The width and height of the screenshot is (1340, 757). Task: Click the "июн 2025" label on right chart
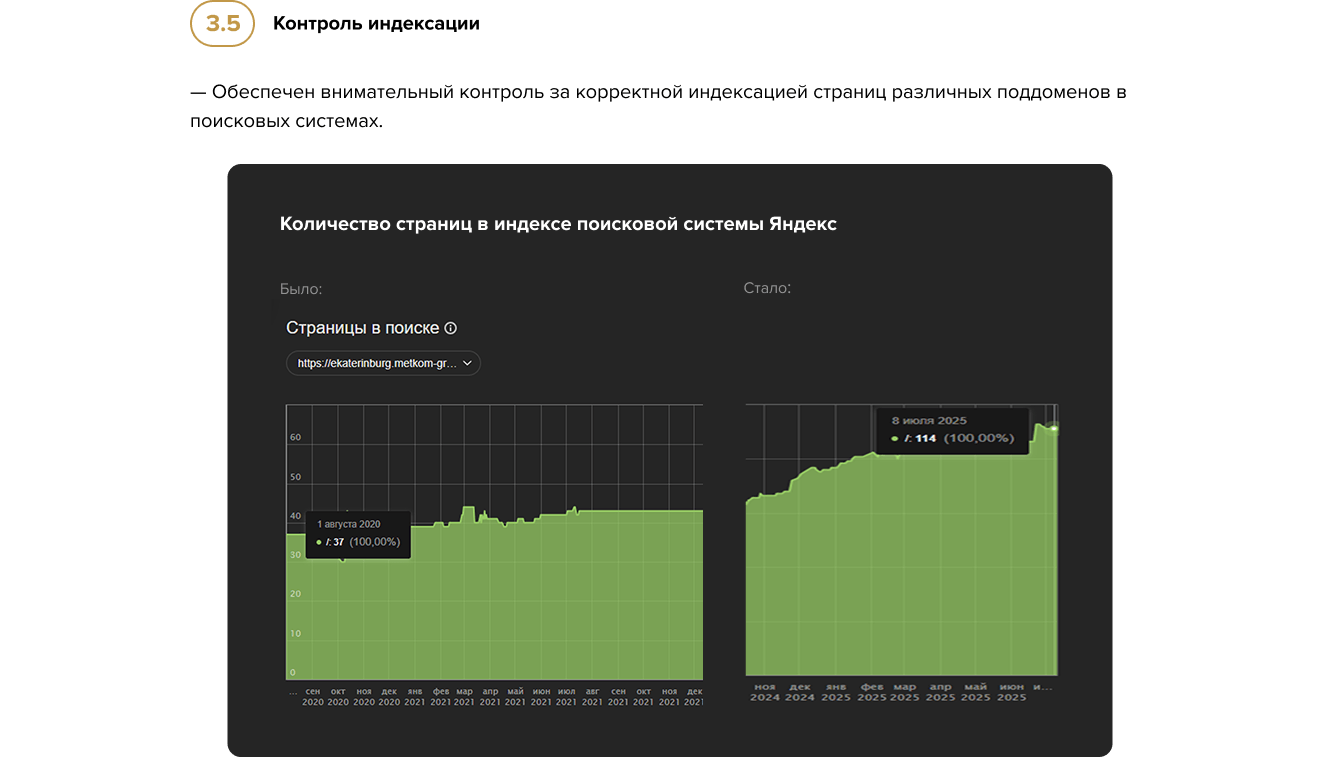(1012, 692)
